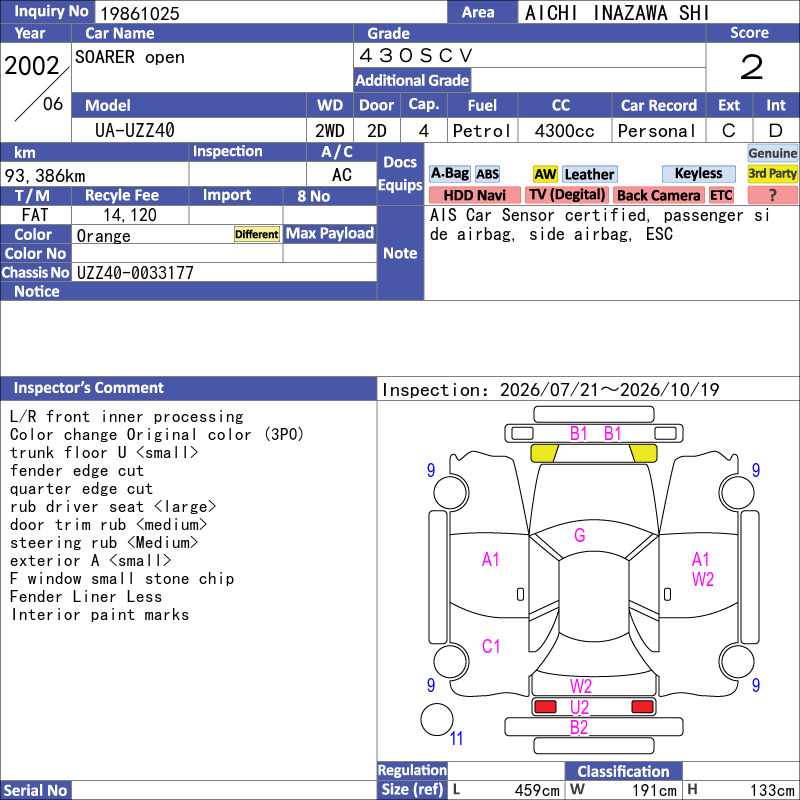The width and height of the screenshot is (800, 800).
Task: Click the yellow Different color tag
Action: pos(257,234)
